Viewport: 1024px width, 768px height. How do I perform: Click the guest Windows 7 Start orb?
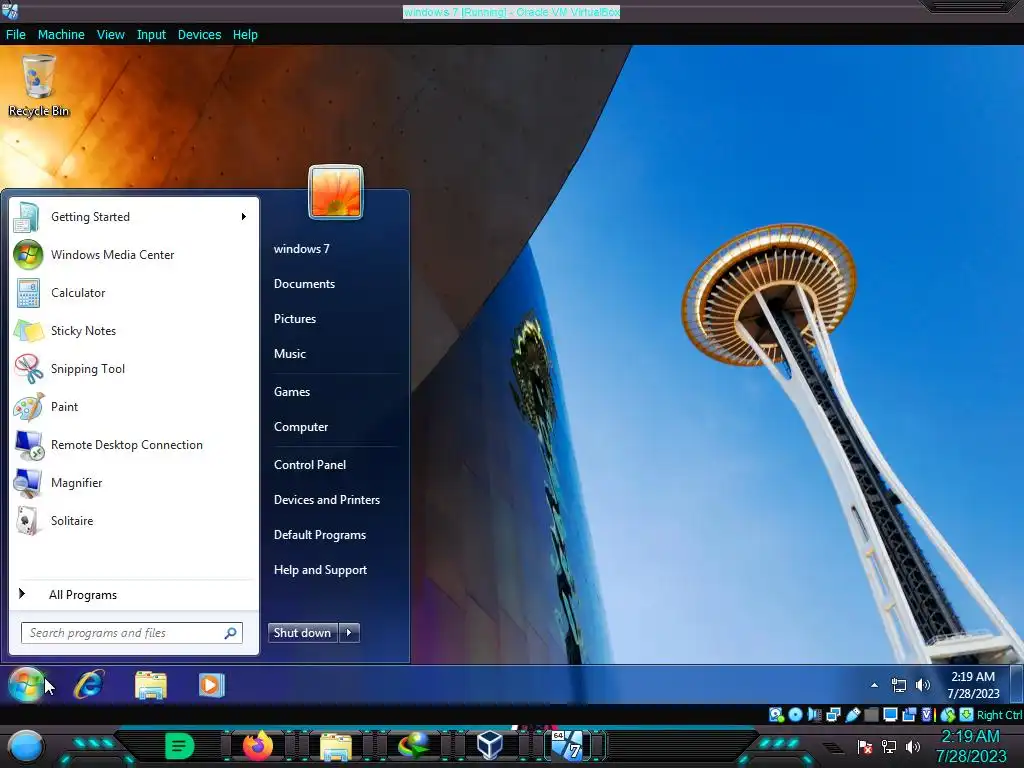[x=25, y=685]
